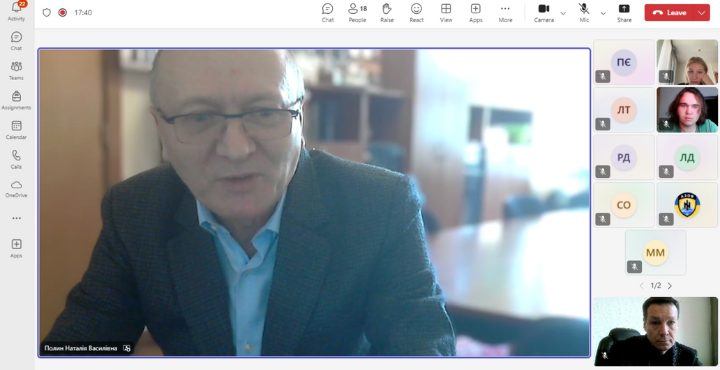This screenshot has height=370, width=720.
Task: Go to next participants page arrow
Action: pos(669,286)
